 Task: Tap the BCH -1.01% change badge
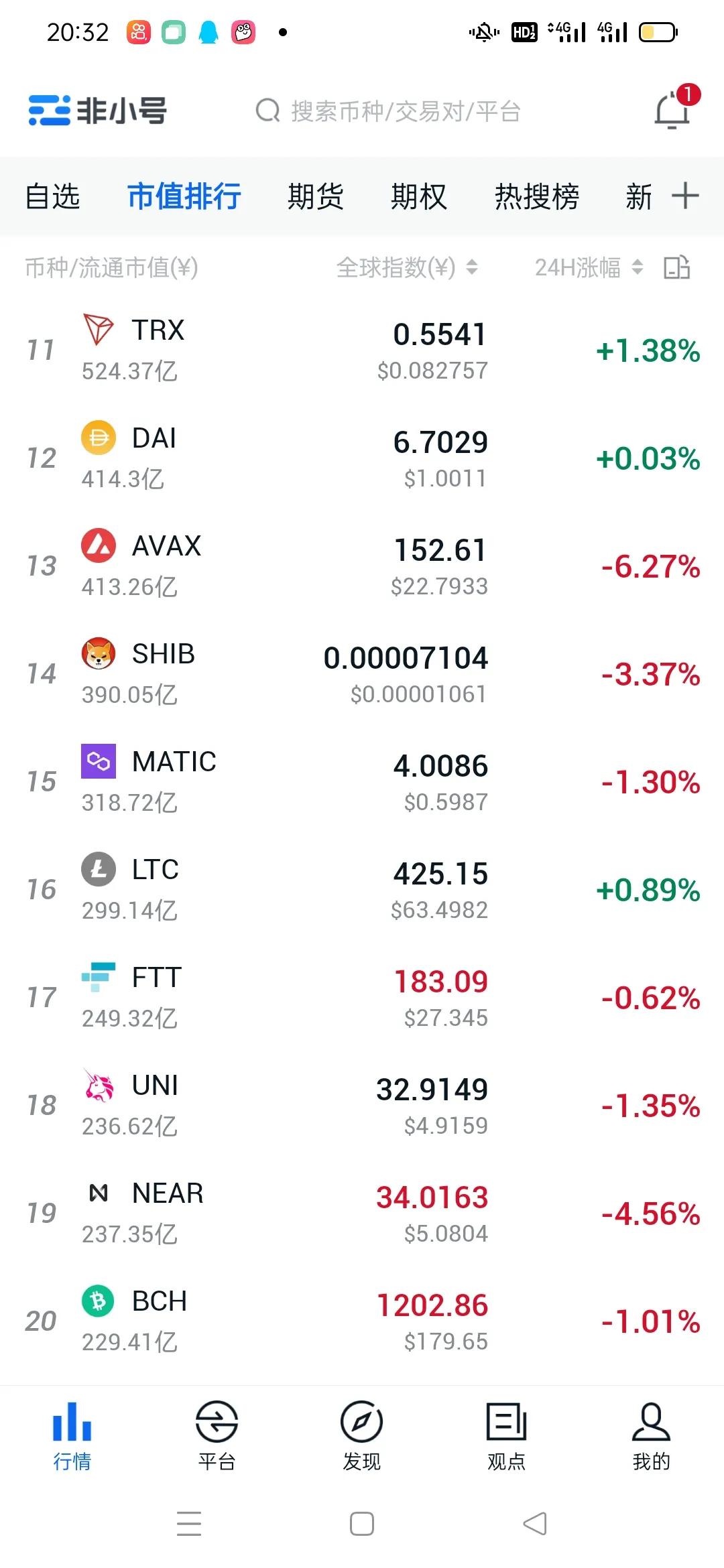click(x=650, y=1321)
